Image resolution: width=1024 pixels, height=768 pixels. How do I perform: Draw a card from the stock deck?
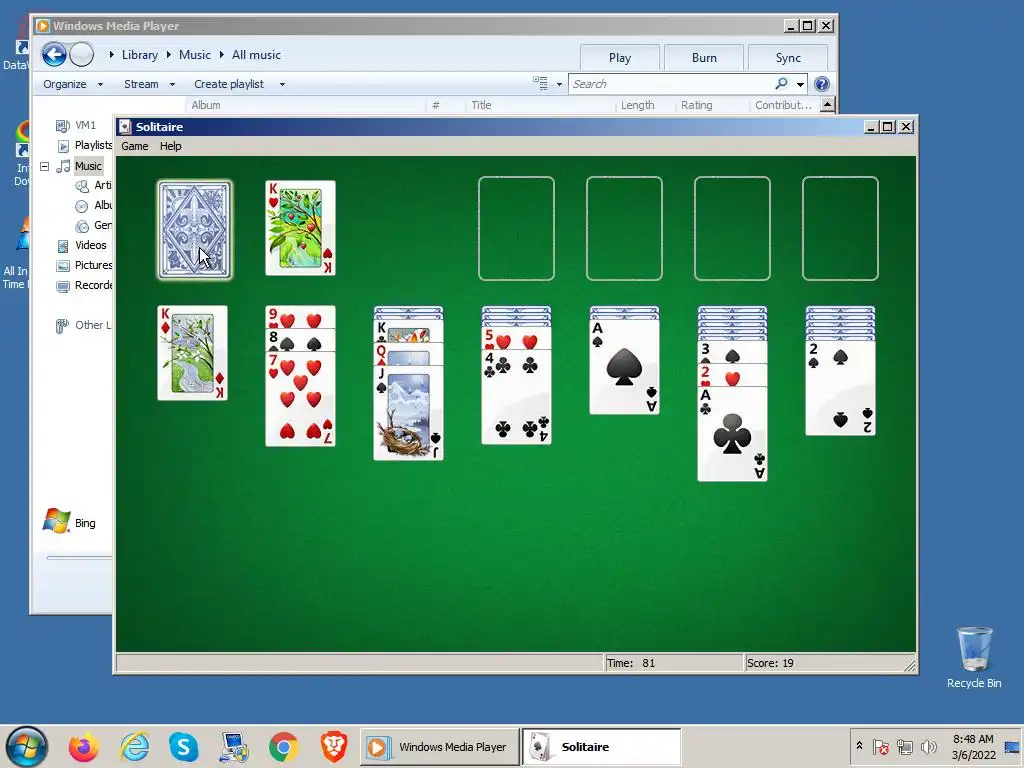[x=195, y=230]
